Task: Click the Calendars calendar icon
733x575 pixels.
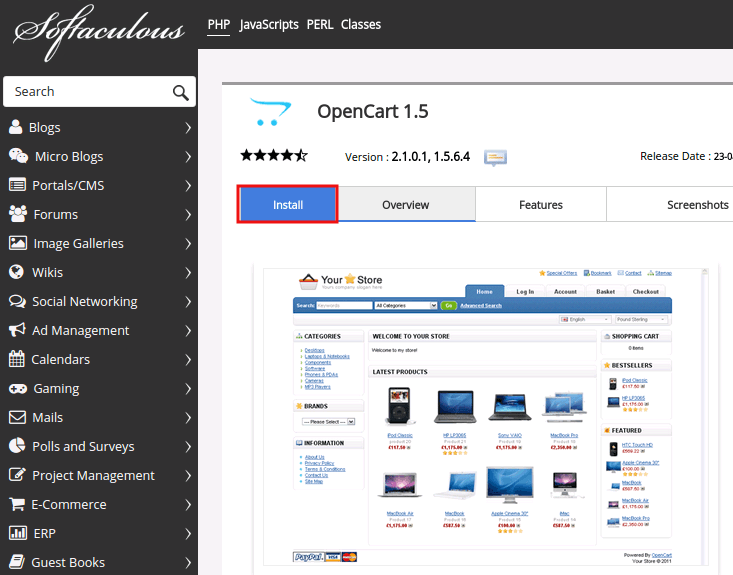Action: (16, 359)
